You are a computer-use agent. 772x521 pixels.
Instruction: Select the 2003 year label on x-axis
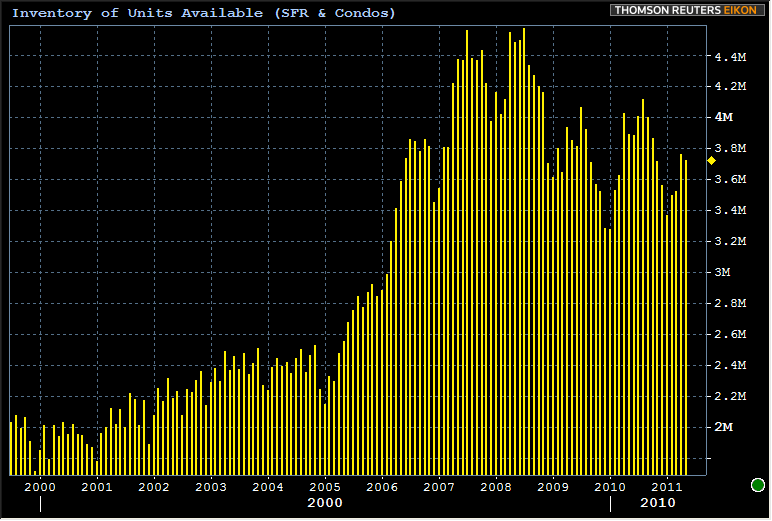(211, 487)
